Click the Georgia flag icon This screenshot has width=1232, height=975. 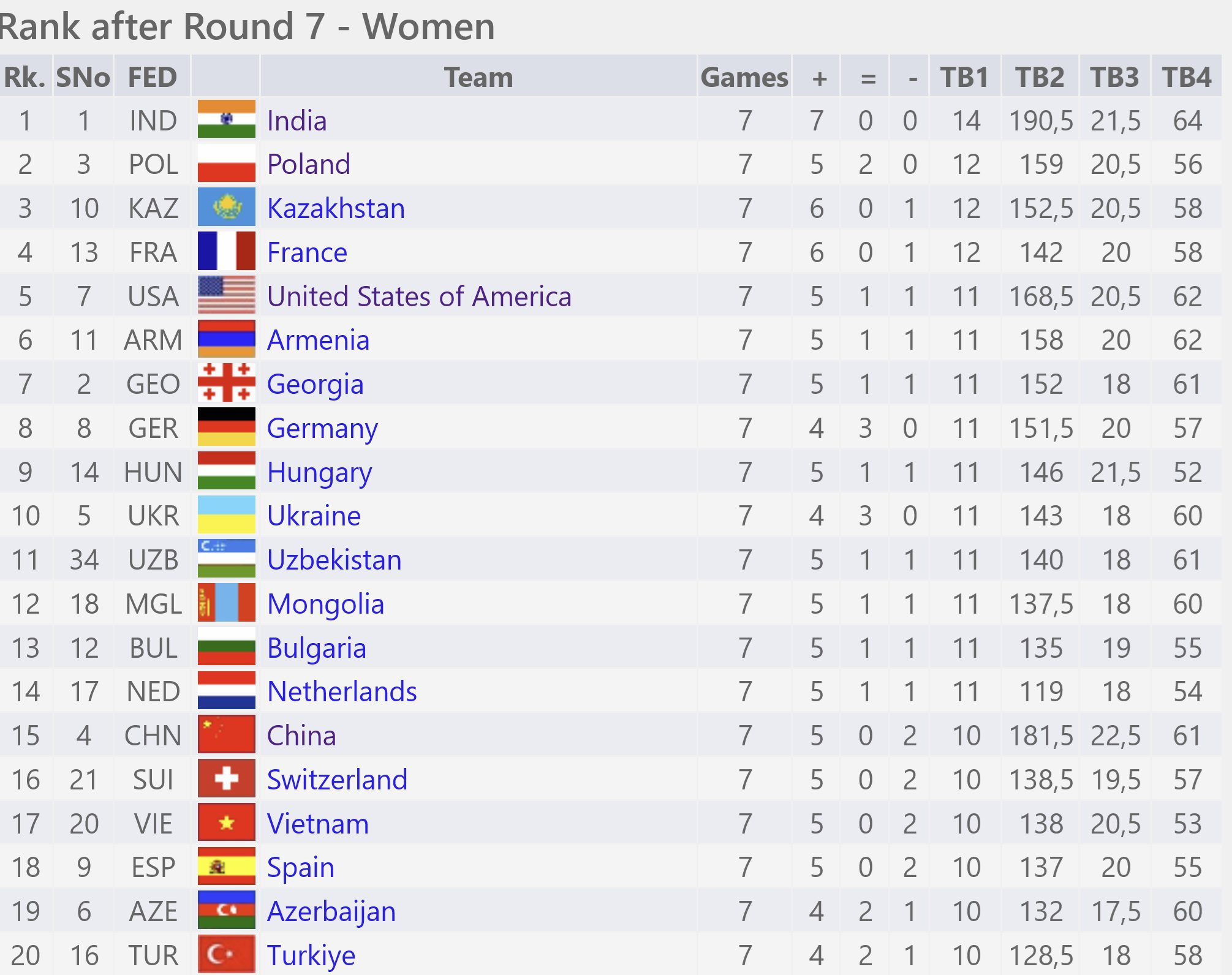coord(226,383)
